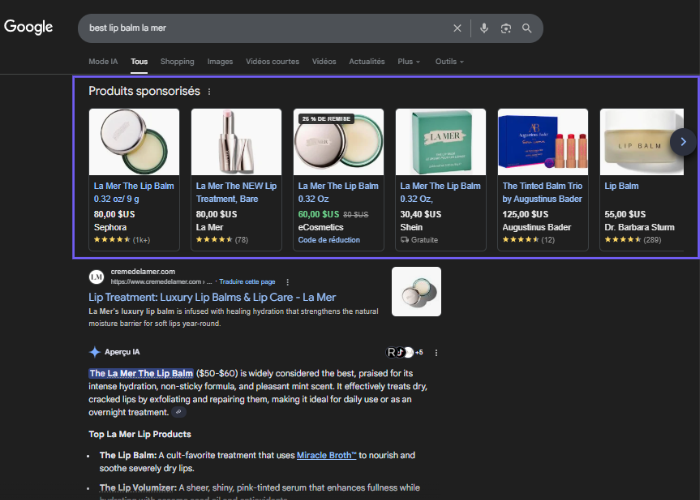Screen dimensions: 700x500
Task: Open the three-dot menu for the cremedelamer.com result
Action: pyautogui.click(x=288, y=282)
